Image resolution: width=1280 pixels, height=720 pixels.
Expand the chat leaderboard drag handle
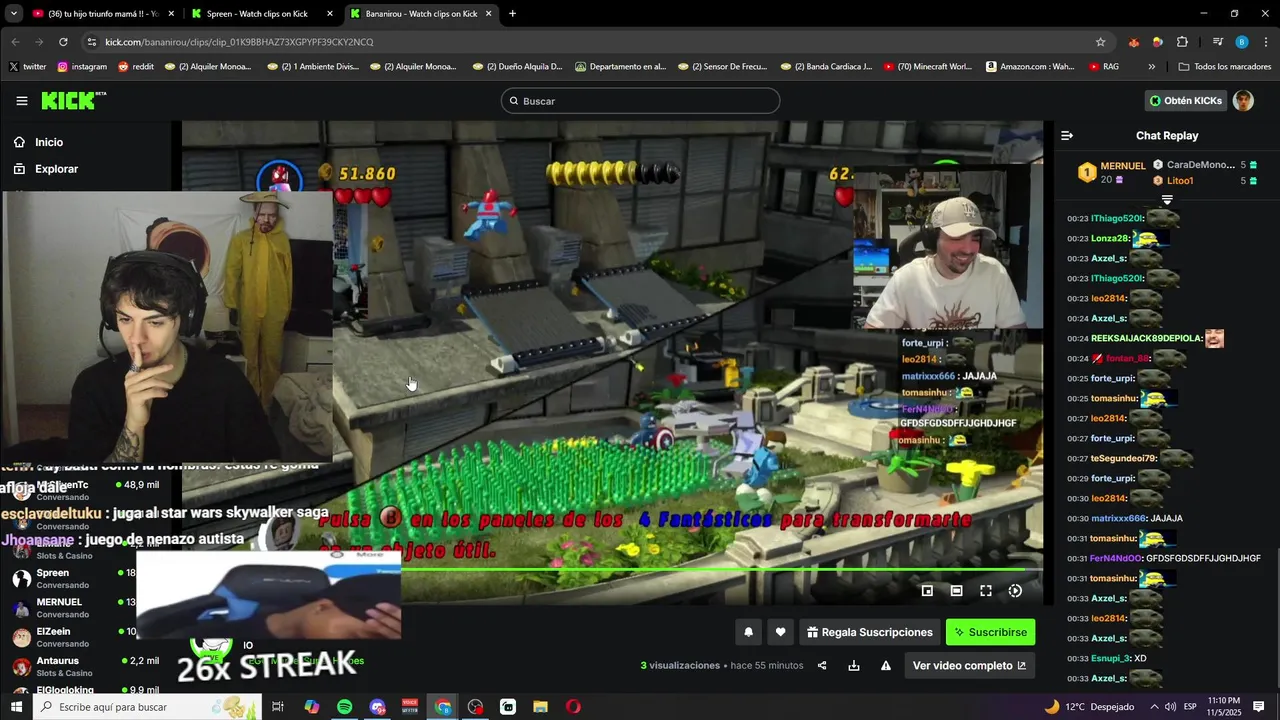(x=1166, y=200)
